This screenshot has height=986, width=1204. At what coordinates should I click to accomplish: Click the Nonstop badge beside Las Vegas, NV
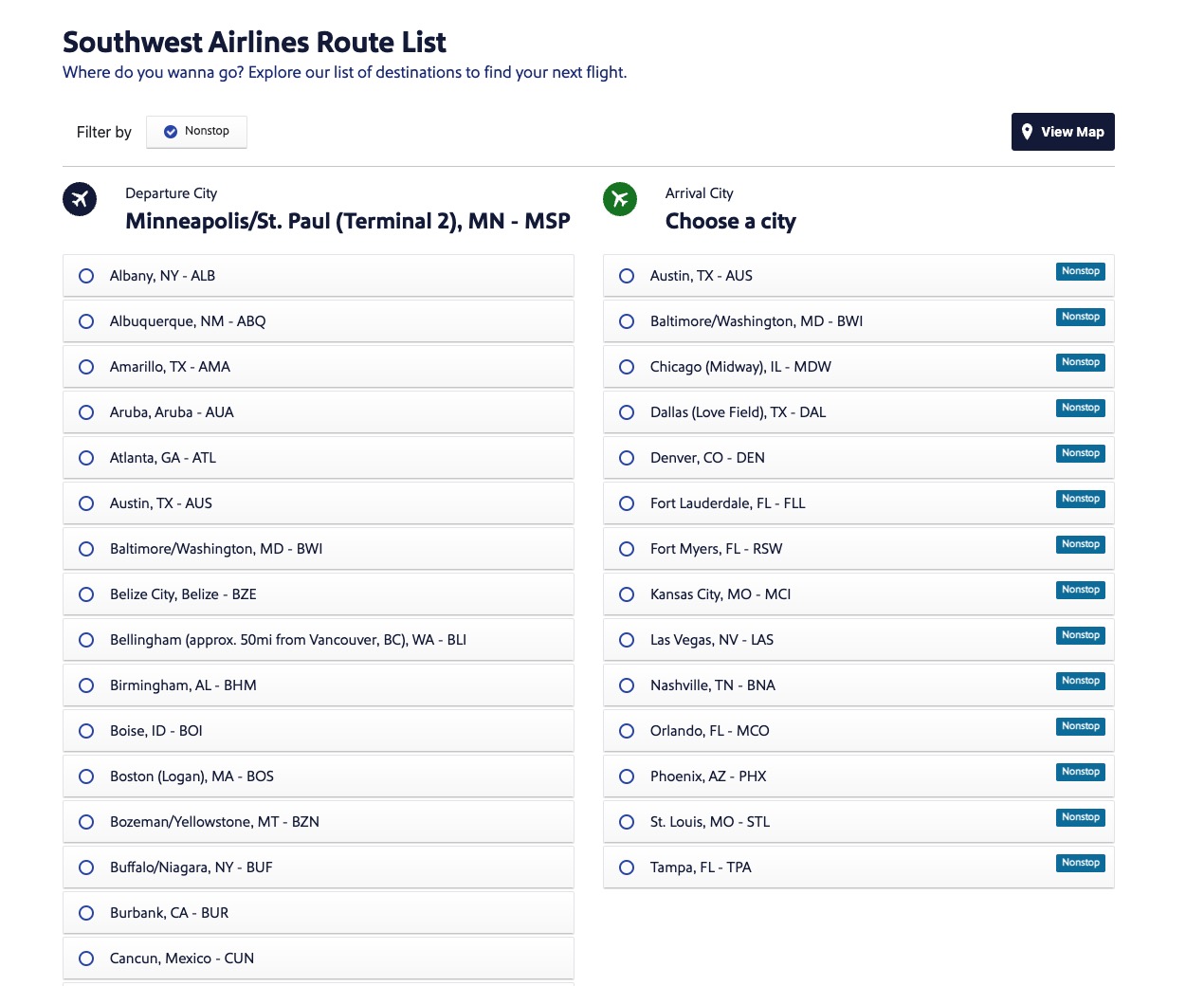tap(1080, 635)
